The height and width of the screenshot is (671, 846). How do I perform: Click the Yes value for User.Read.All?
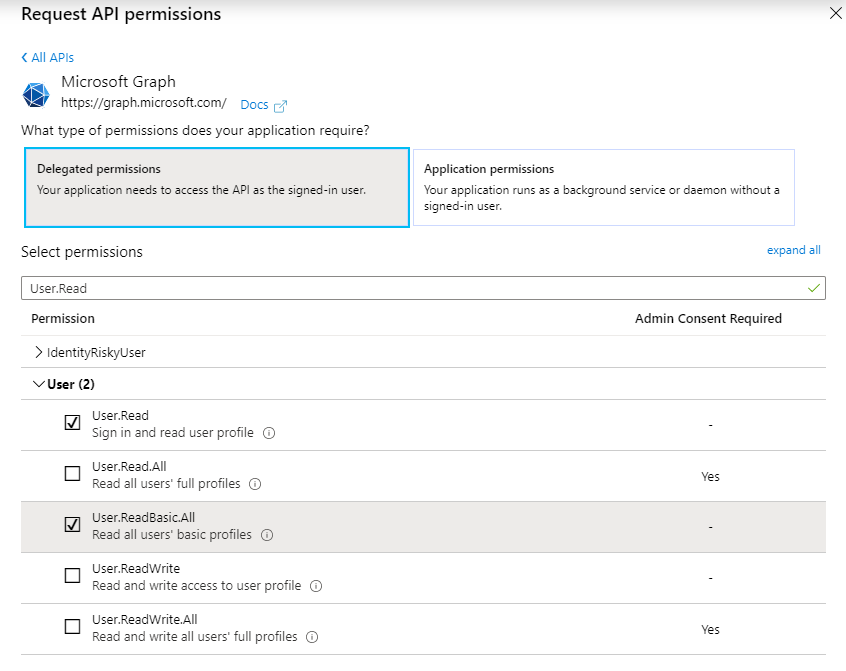(x=710, y=476)
